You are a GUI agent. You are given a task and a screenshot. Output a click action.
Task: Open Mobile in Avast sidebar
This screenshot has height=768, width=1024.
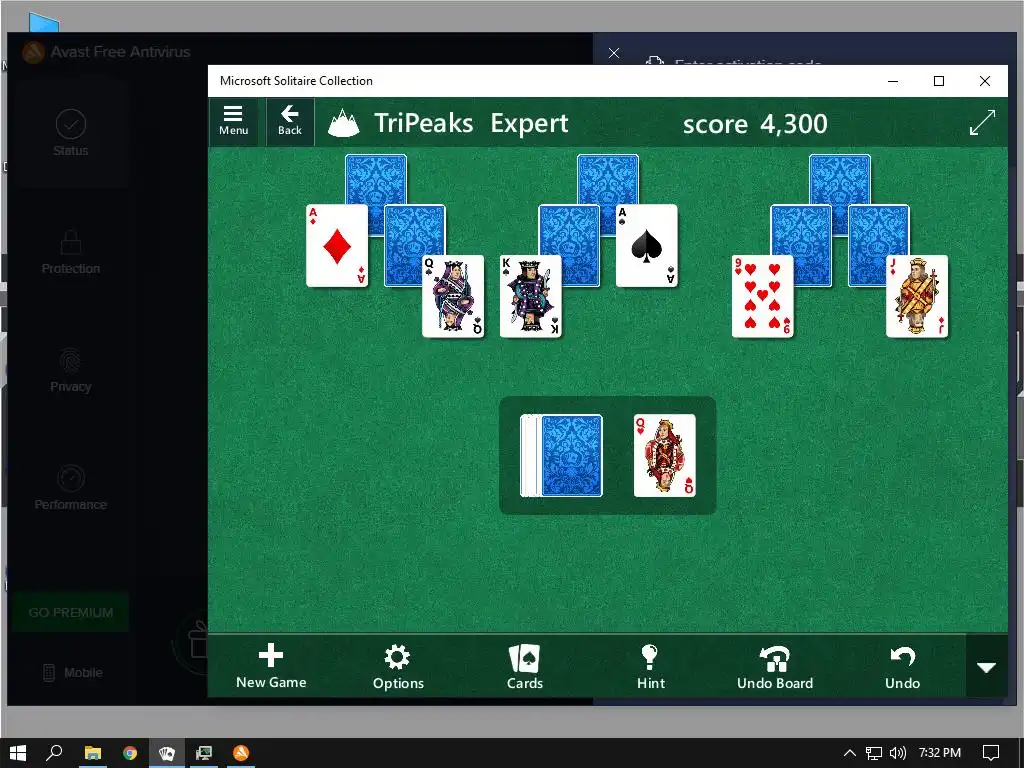(73, 672)
